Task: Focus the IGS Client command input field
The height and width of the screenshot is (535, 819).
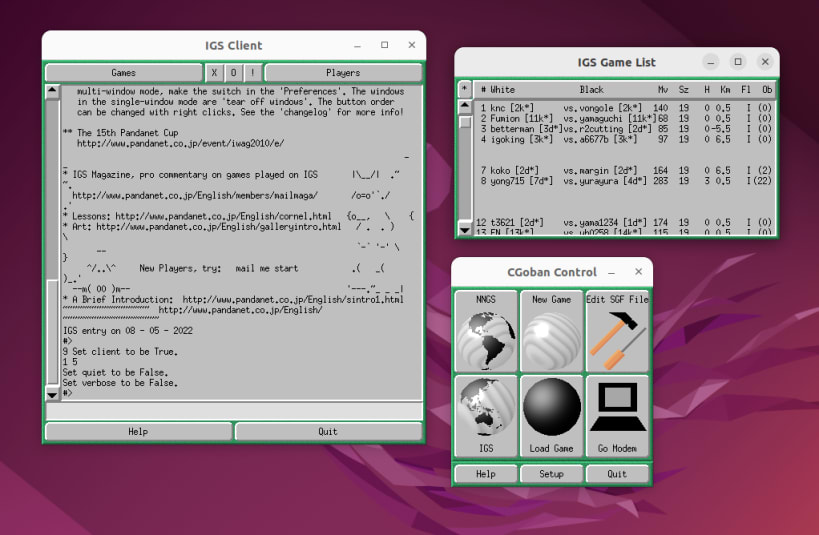Action: 234,411
